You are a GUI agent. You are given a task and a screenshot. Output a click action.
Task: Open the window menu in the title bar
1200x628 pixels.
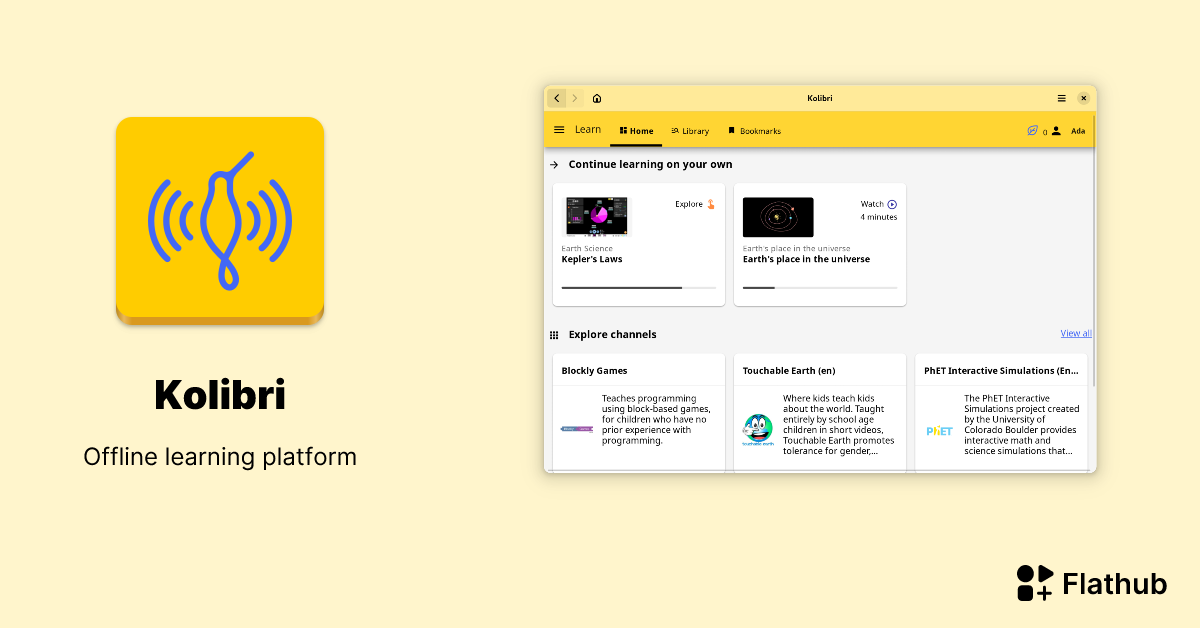pos(1061,98)
